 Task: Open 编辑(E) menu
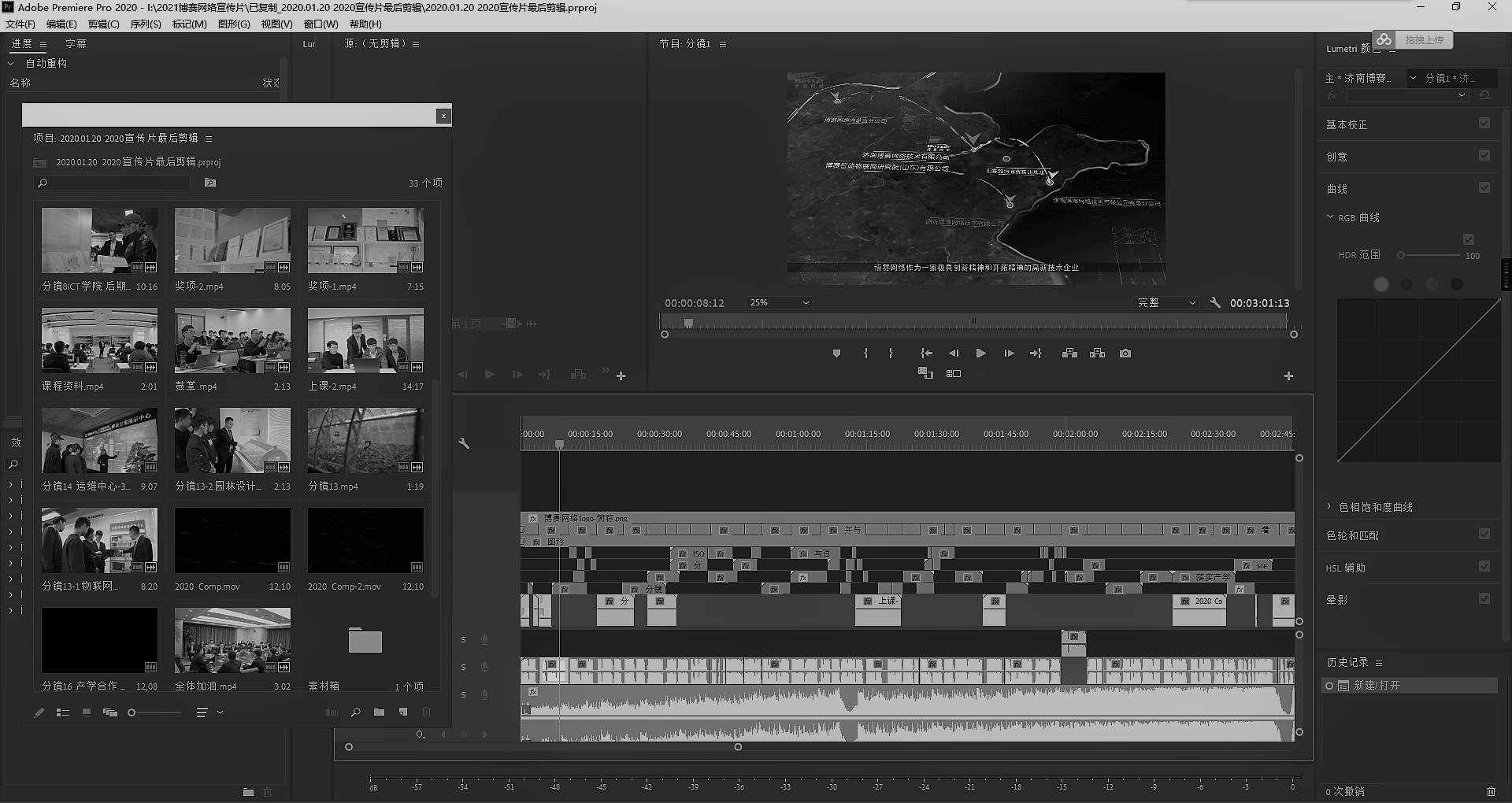61,24
